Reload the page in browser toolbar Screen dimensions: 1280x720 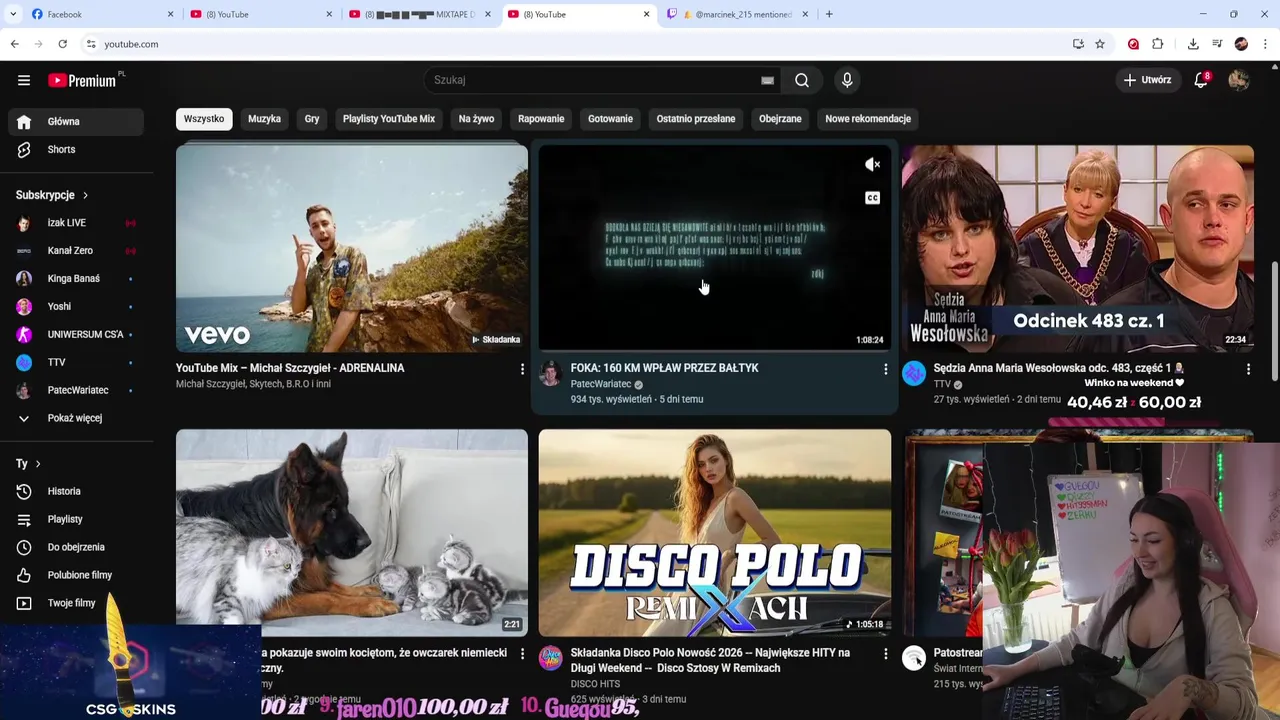[x=62, y=44]
